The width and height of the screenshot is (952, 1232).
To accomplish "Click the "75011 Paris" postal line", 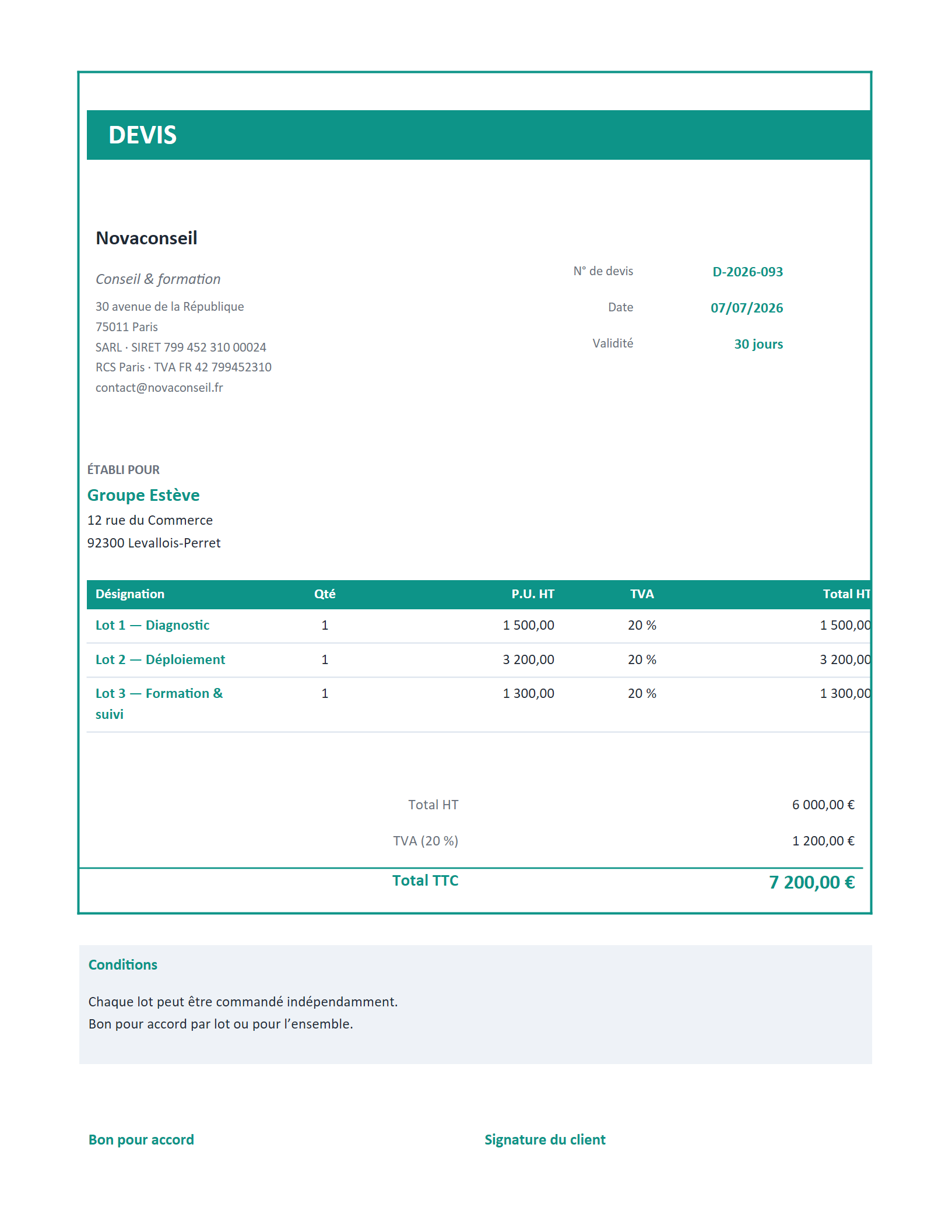I will coord(127,327).
